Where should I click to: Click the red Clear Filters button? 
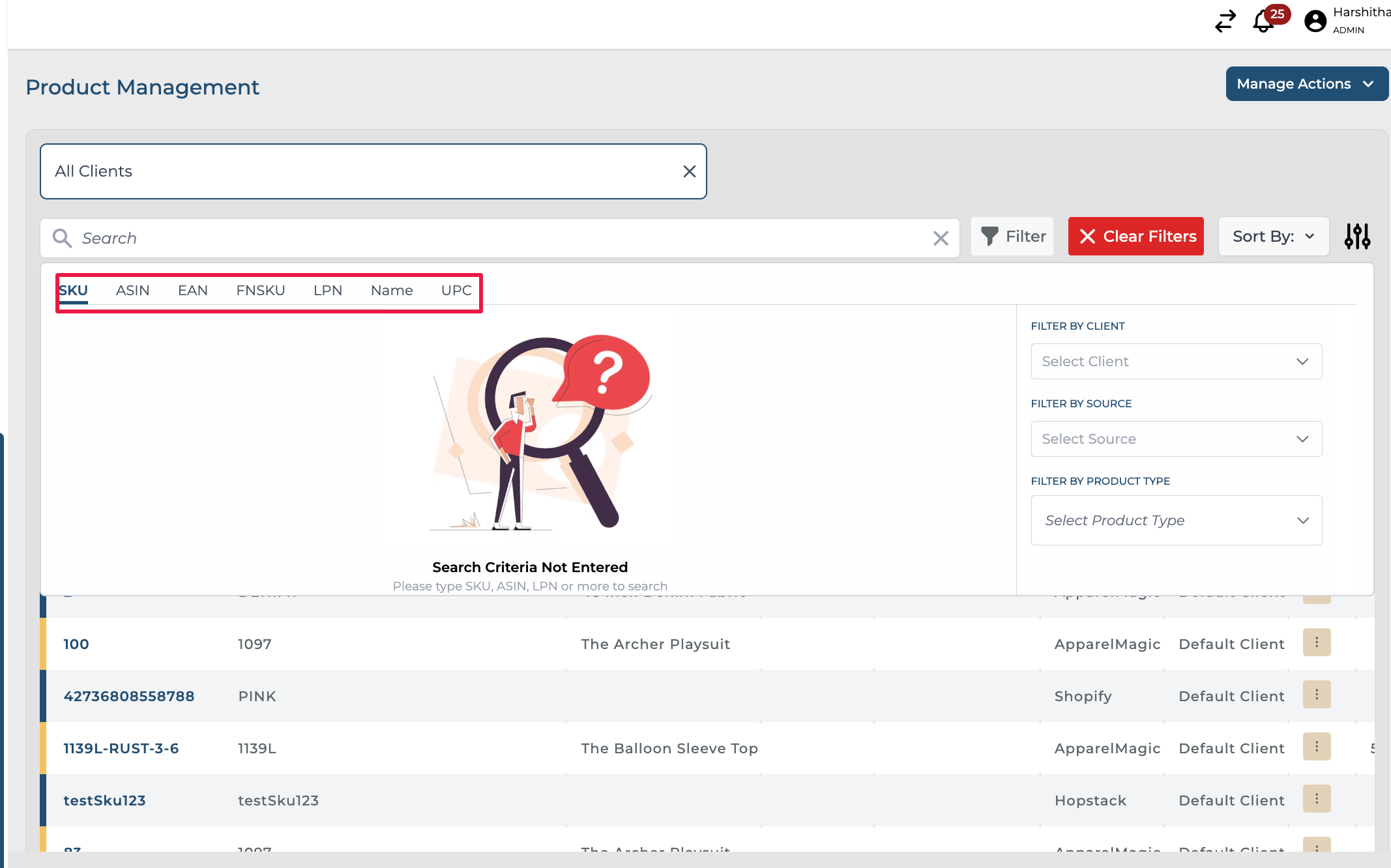point(1135,237)
